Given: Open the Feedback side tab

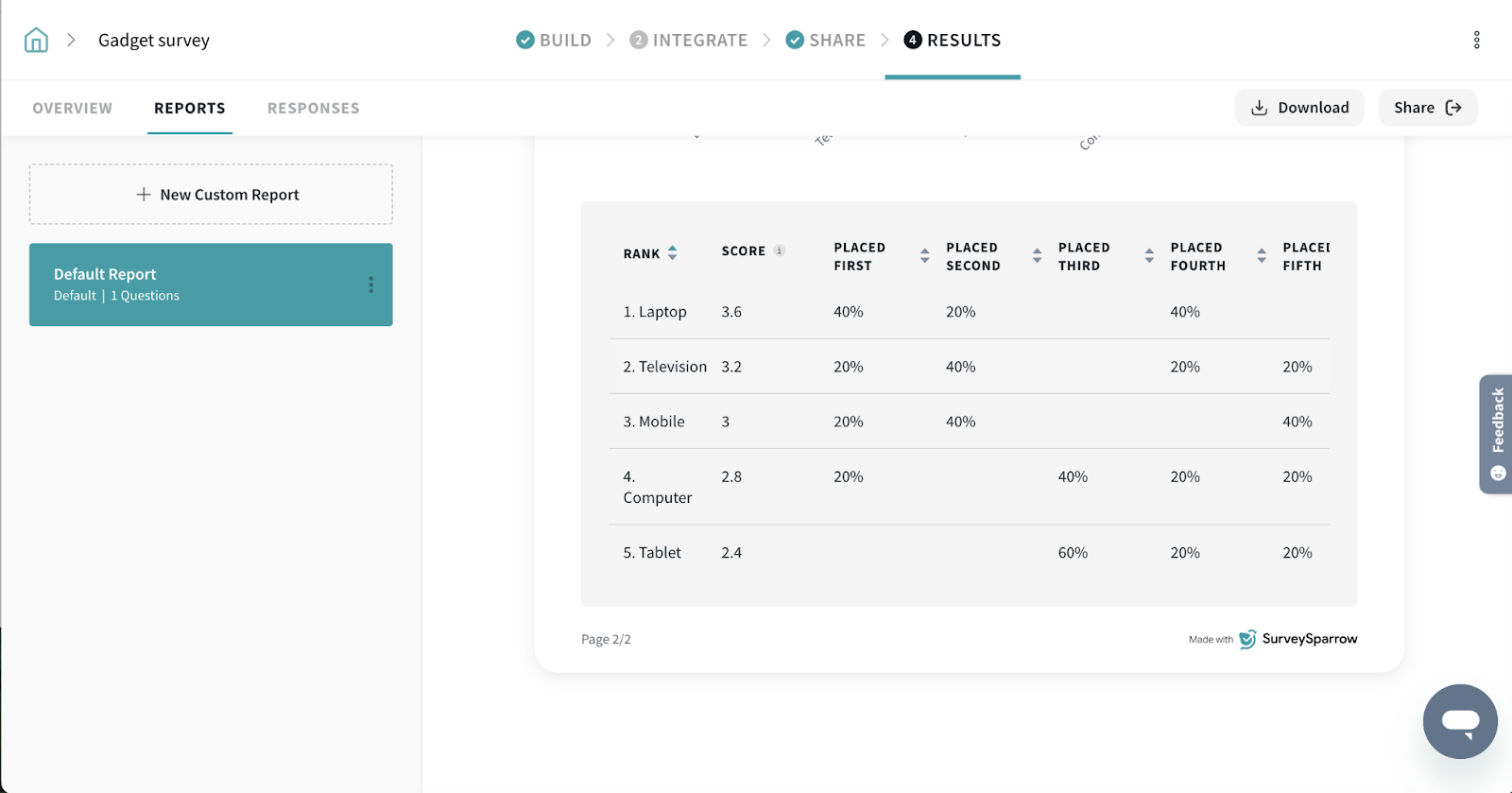Looking at the screenshot, I should click(x=1497, y=433).
